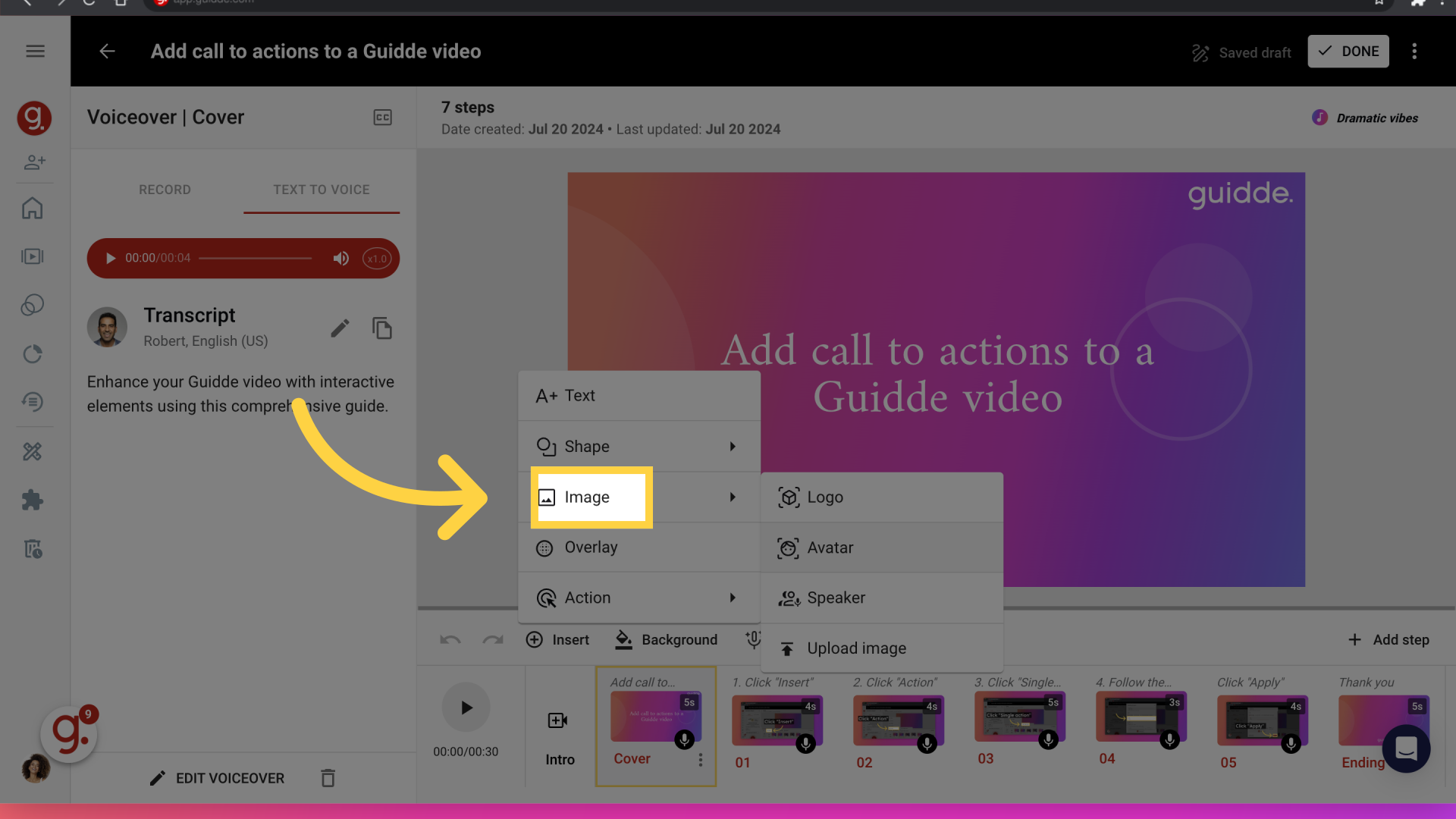Mute the voiceover audio volume icon
The width and height of the screenshot is (1456, 819).
coord(340,258)
